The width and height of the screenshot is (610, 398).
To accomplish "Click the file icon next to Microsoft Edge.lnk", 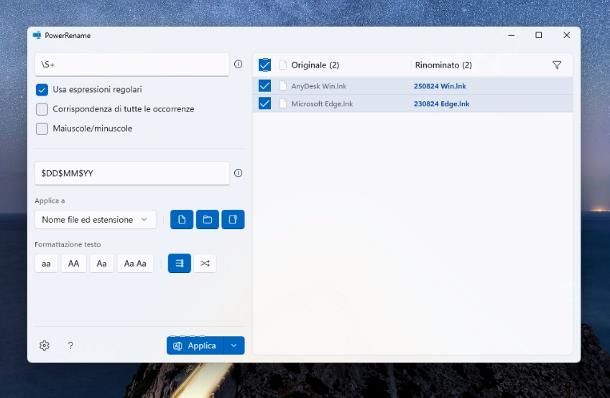I will 283,103.
